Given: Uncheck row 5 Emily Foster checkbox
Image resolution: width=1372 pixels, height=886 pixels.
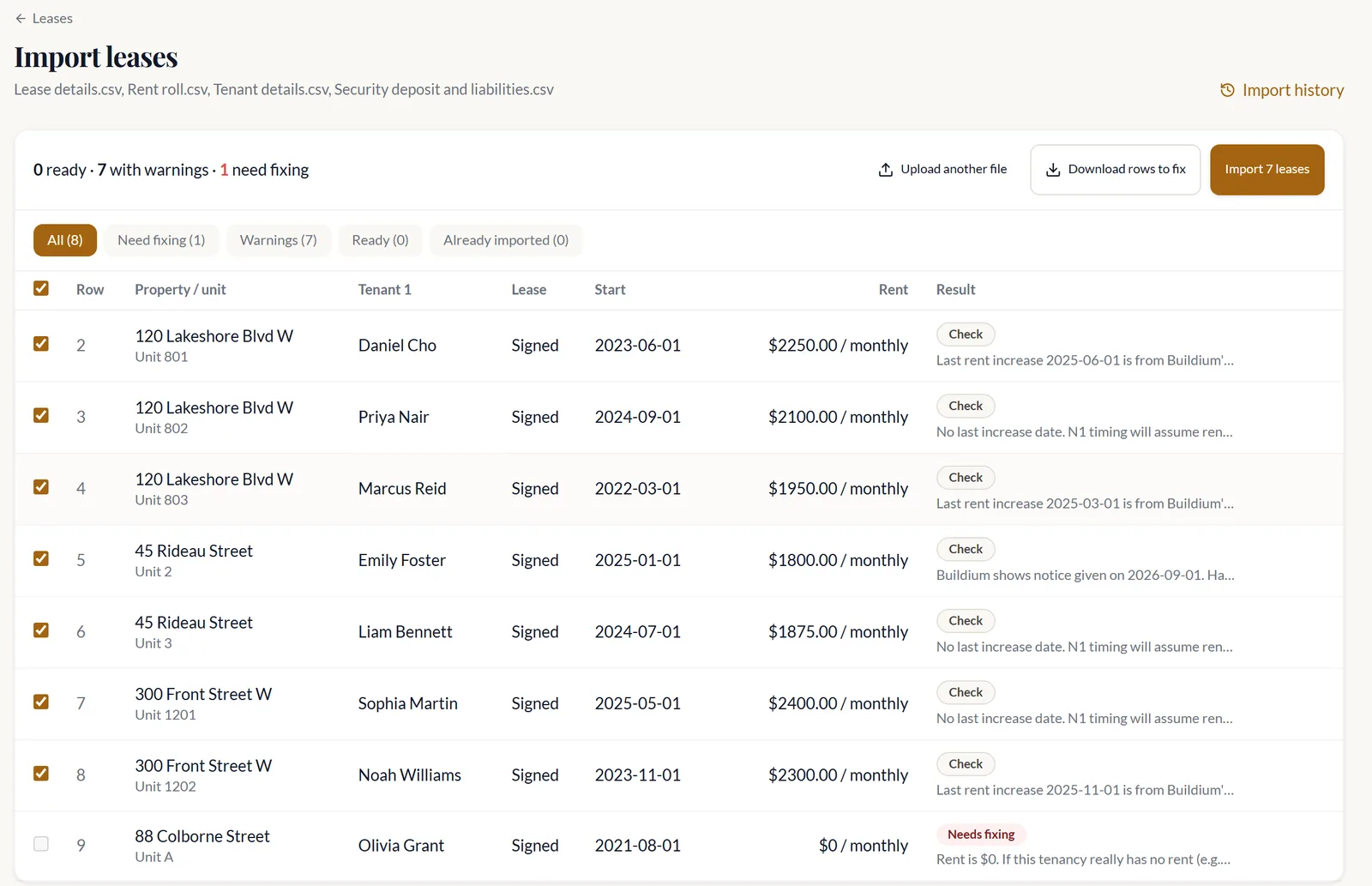Looking at the screenshot, I should (41, 558).
